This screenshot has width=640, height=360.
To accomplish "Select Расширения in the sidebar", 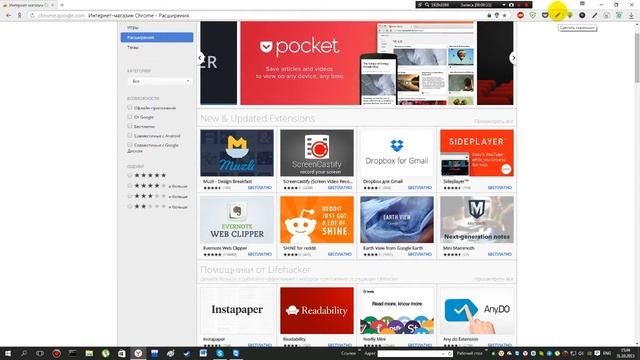I will 157,38.
